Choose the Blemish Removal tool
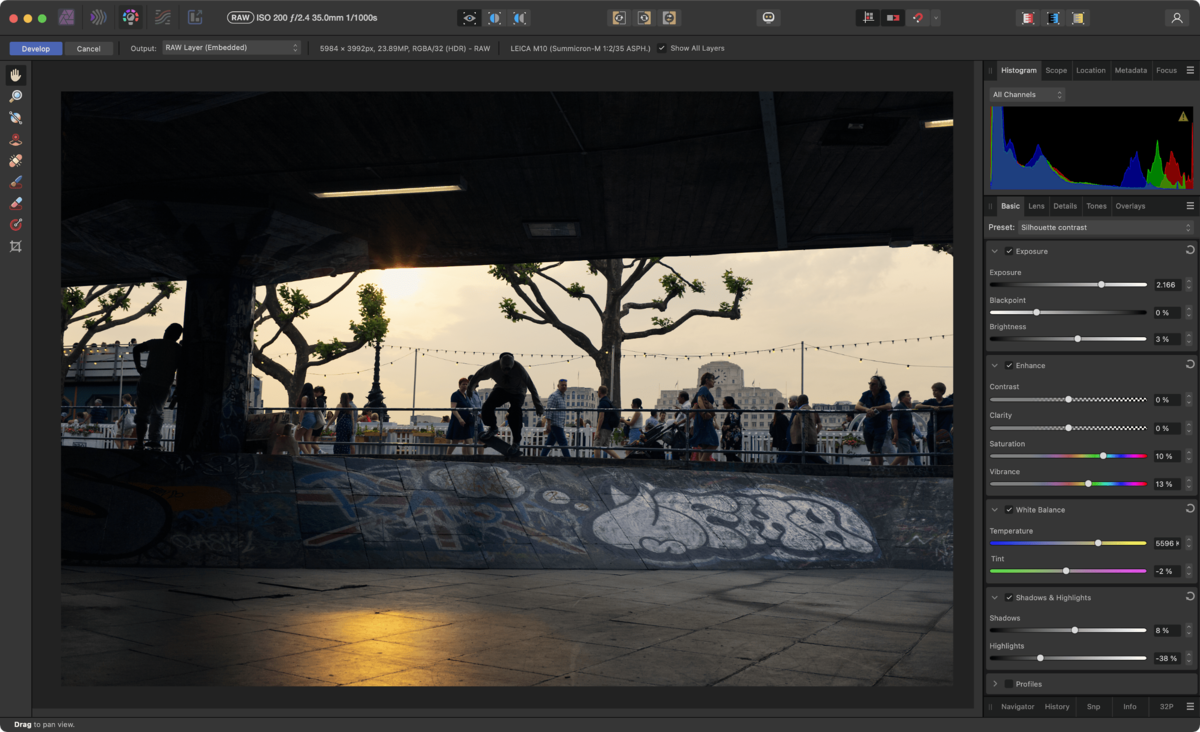 click(15, 161)
